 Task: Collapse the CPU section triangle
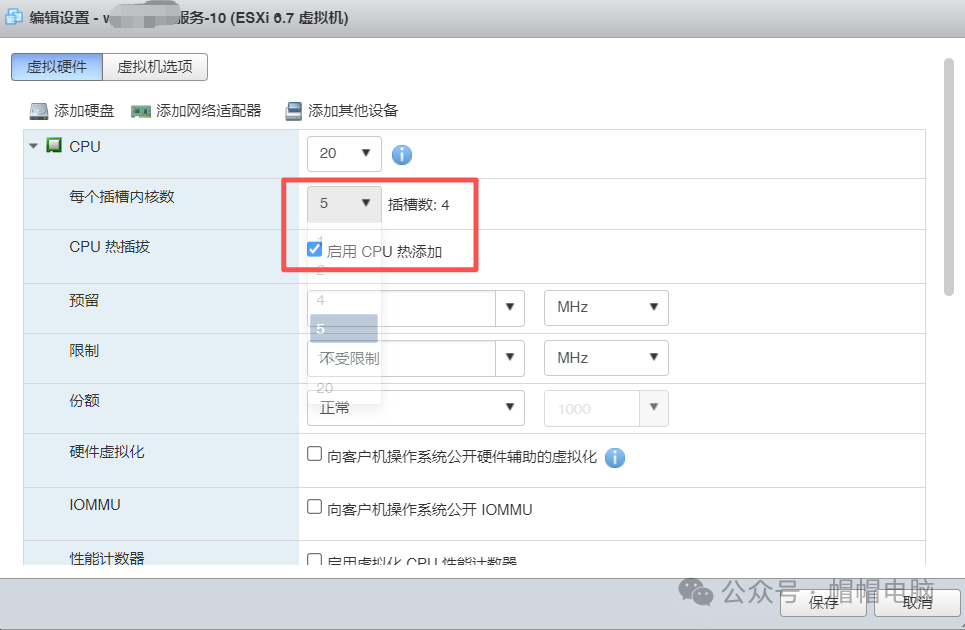[x=33, y=146]
